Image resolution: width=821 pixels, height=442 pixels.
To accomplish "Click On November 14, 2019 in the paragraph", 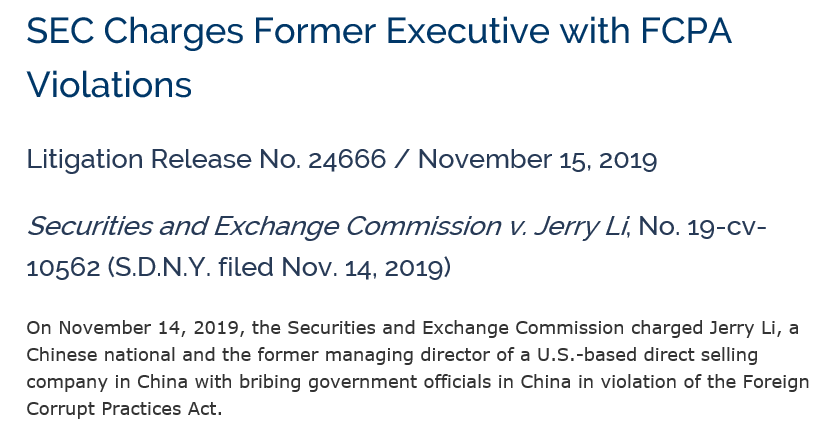I will (133, 328).
